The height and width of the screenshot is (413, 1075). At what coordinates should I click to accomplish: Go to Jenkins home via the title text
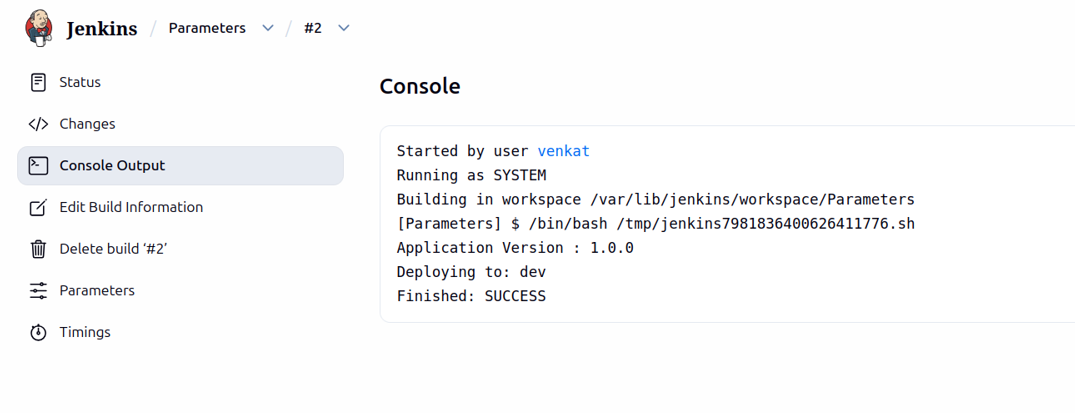click(x=102, y=29)
